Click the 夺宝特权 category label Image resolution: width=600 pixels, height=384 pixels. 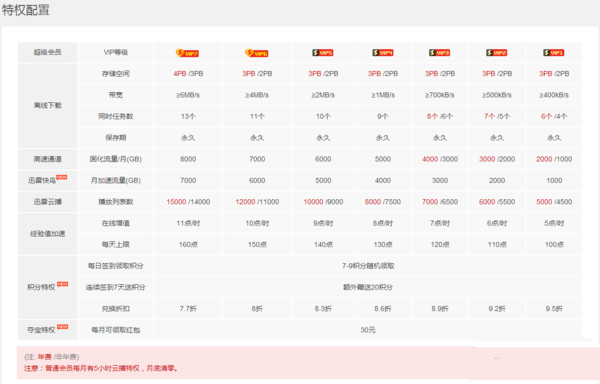[41, 330]
